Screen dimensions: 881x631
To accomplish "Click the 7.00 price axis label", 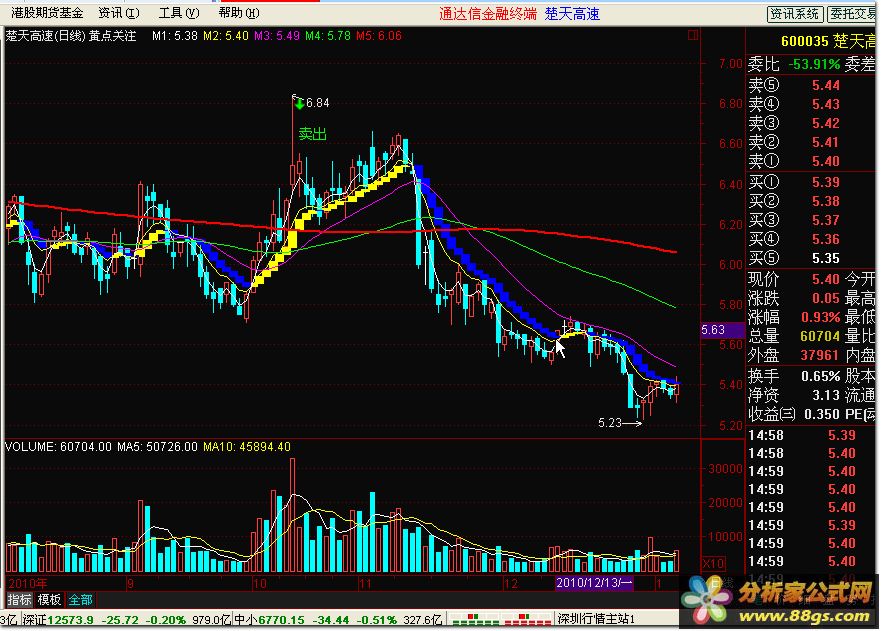I will tap(731, 63).
